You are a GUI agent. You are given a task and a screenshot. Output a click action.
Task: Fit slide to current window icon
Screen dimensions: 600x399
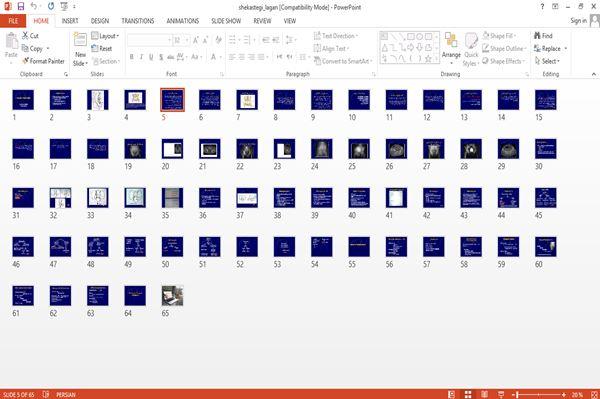tap(594, 394)
